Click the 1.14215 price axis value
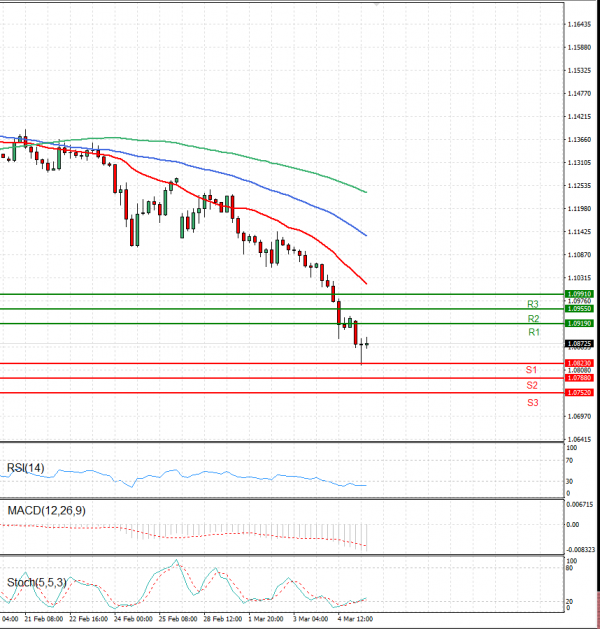Viewport: 600px width, 629px height. click(x=580, y=117)
